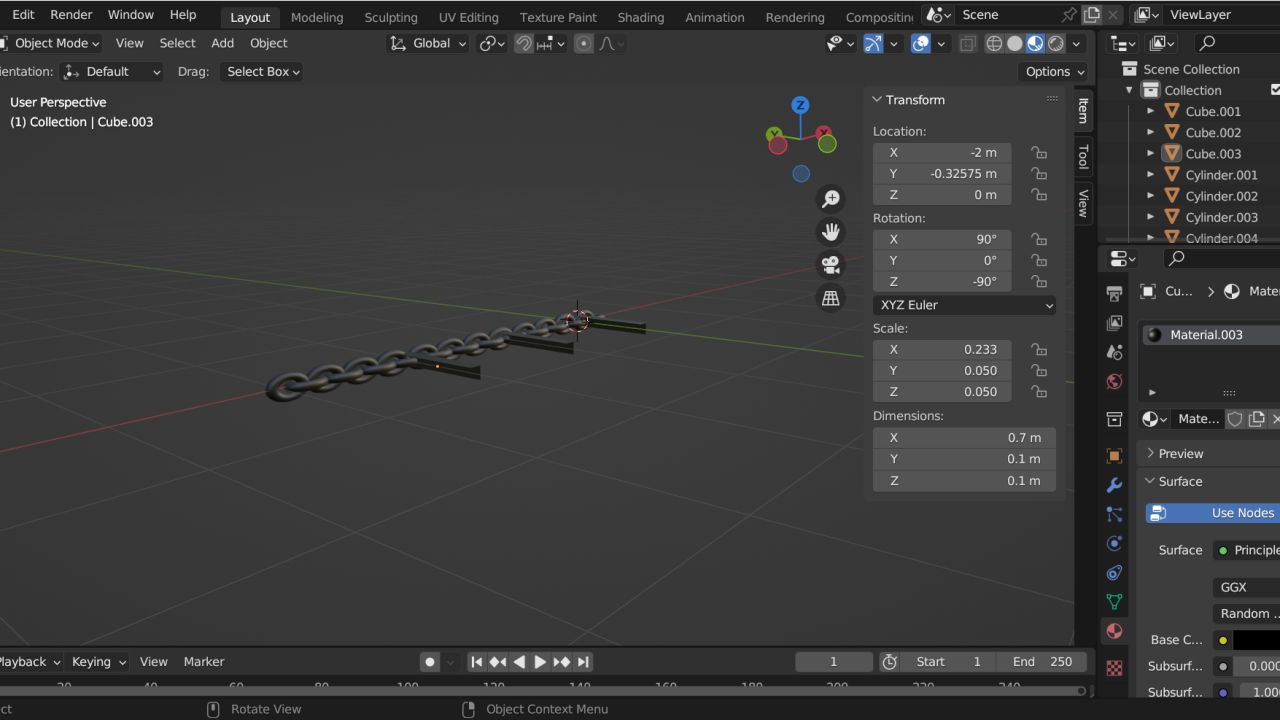Click the pin scene icon
The image size is (1280, 720).
[1069, 15]
